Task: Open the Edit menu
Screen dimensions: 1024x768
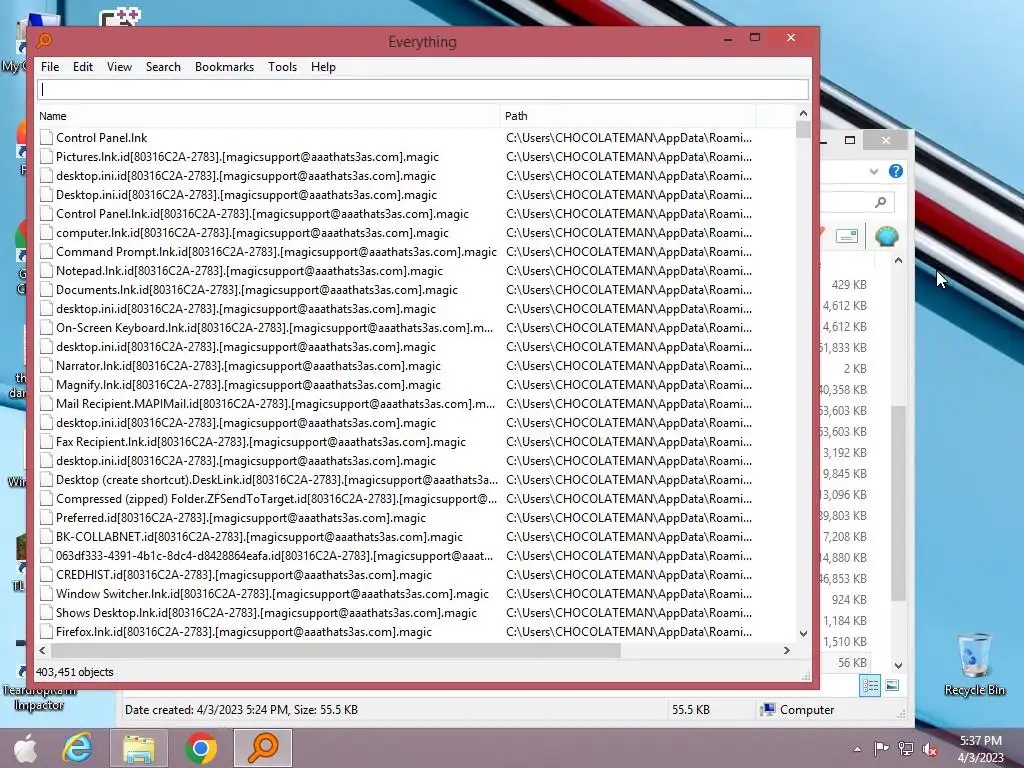Action: (82, 67)
